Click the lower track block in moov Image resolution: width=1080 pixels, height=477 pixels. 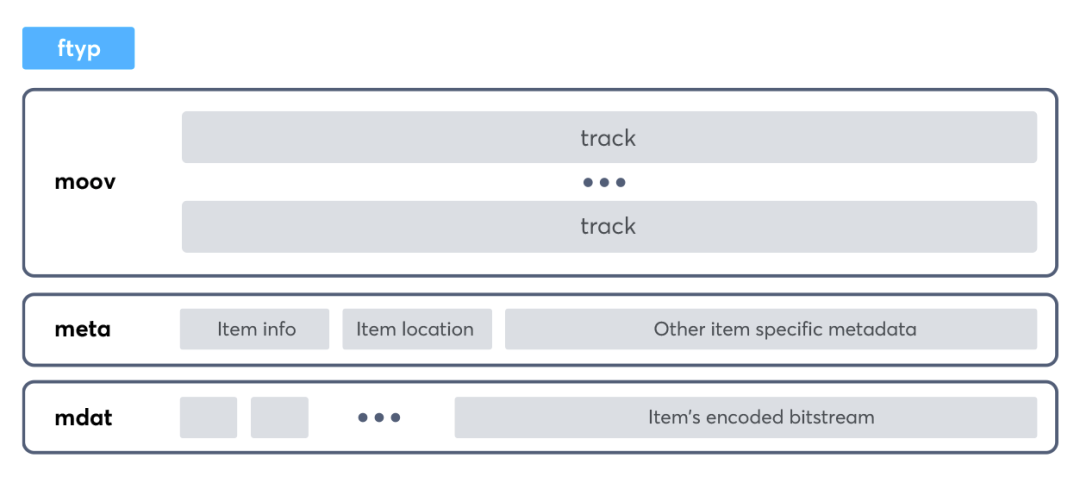609,226
